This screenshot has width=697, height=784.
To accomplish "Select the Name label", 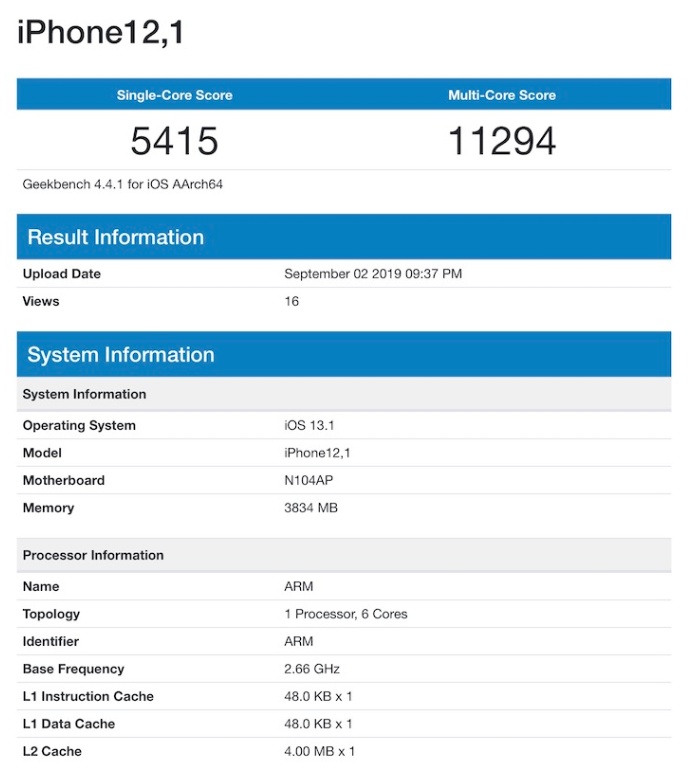I will [41, 586].
